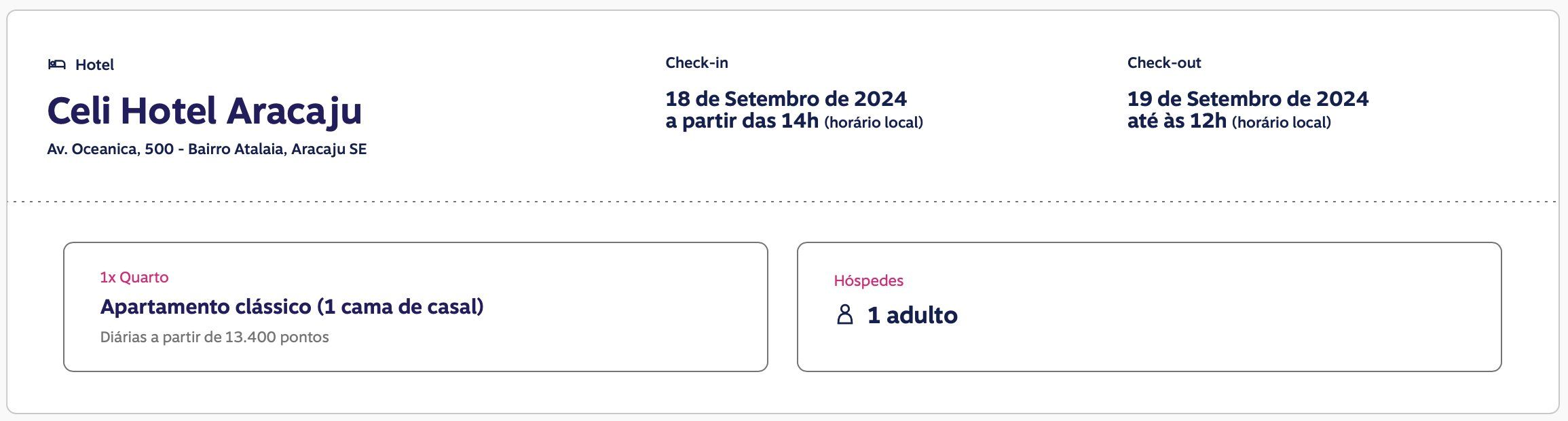The height and width of the screenshot is (421, 1568).
Task: Click check-in time a partir das 14h
Action: click(742, 122)
